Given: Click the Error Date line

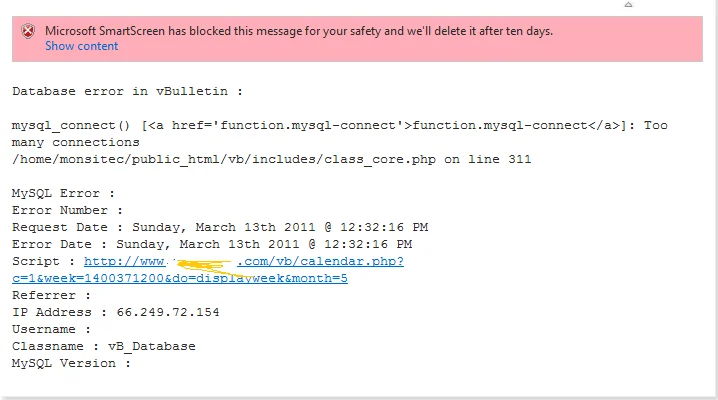Looking at the screenshot, I should pos(212,244).
